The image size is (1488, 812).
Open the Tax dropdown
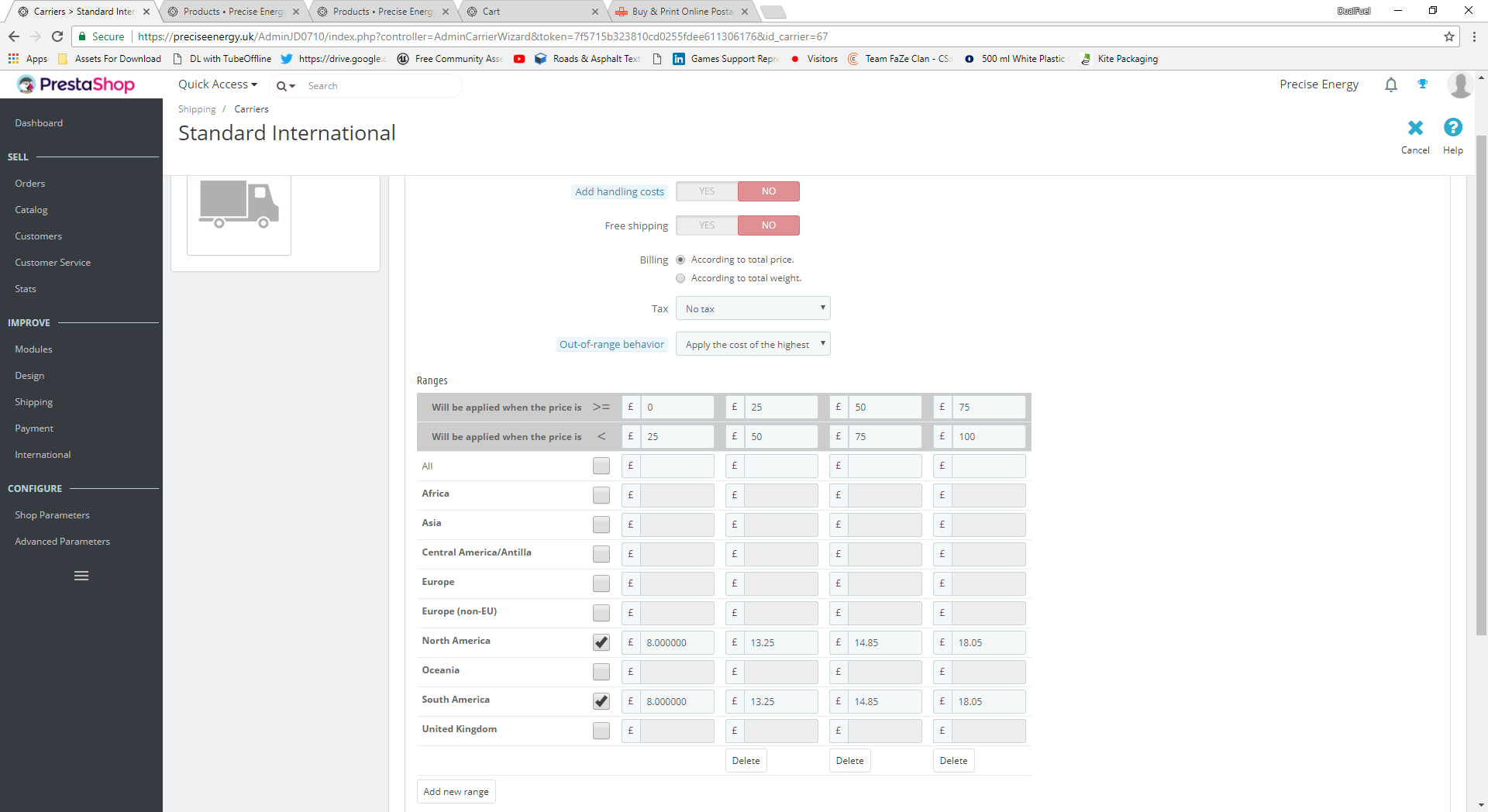pos(753,308)
